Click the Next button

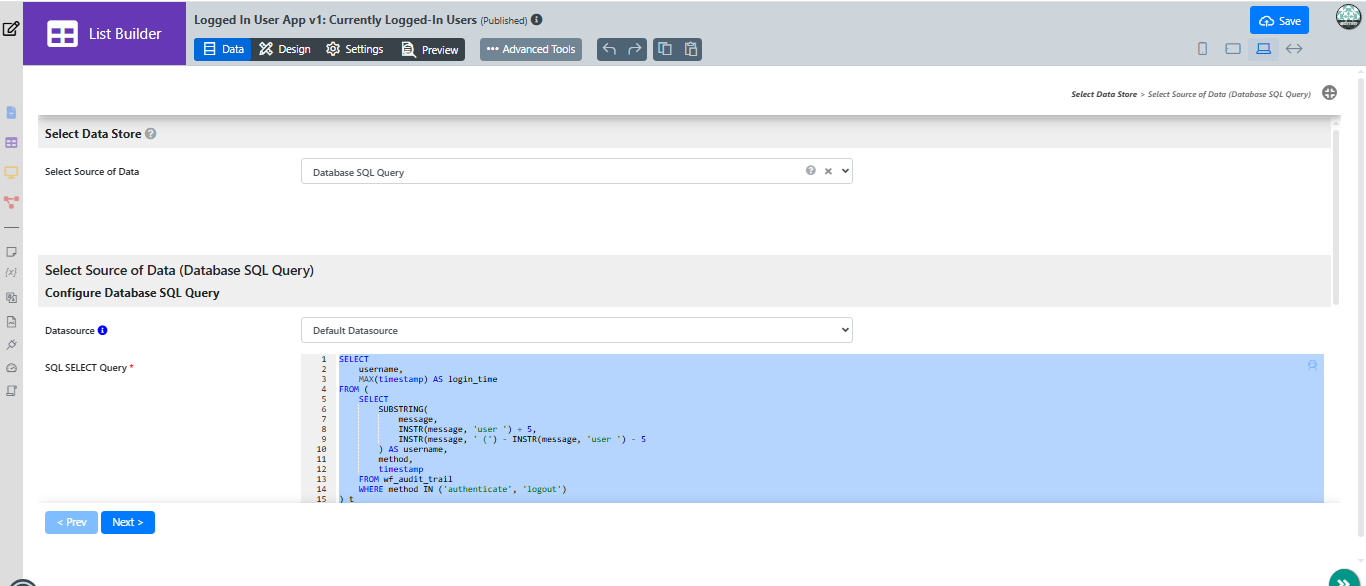pyautogui.click(x=128, y=522)
